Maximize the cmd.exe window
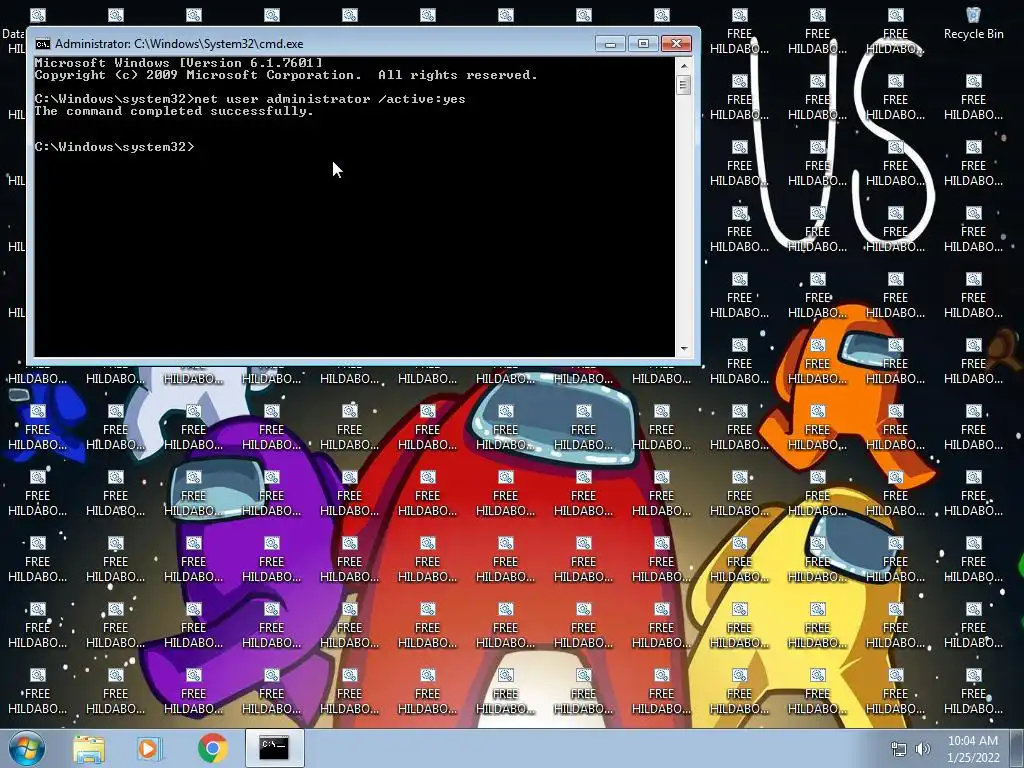 click(x=643, y=44)
